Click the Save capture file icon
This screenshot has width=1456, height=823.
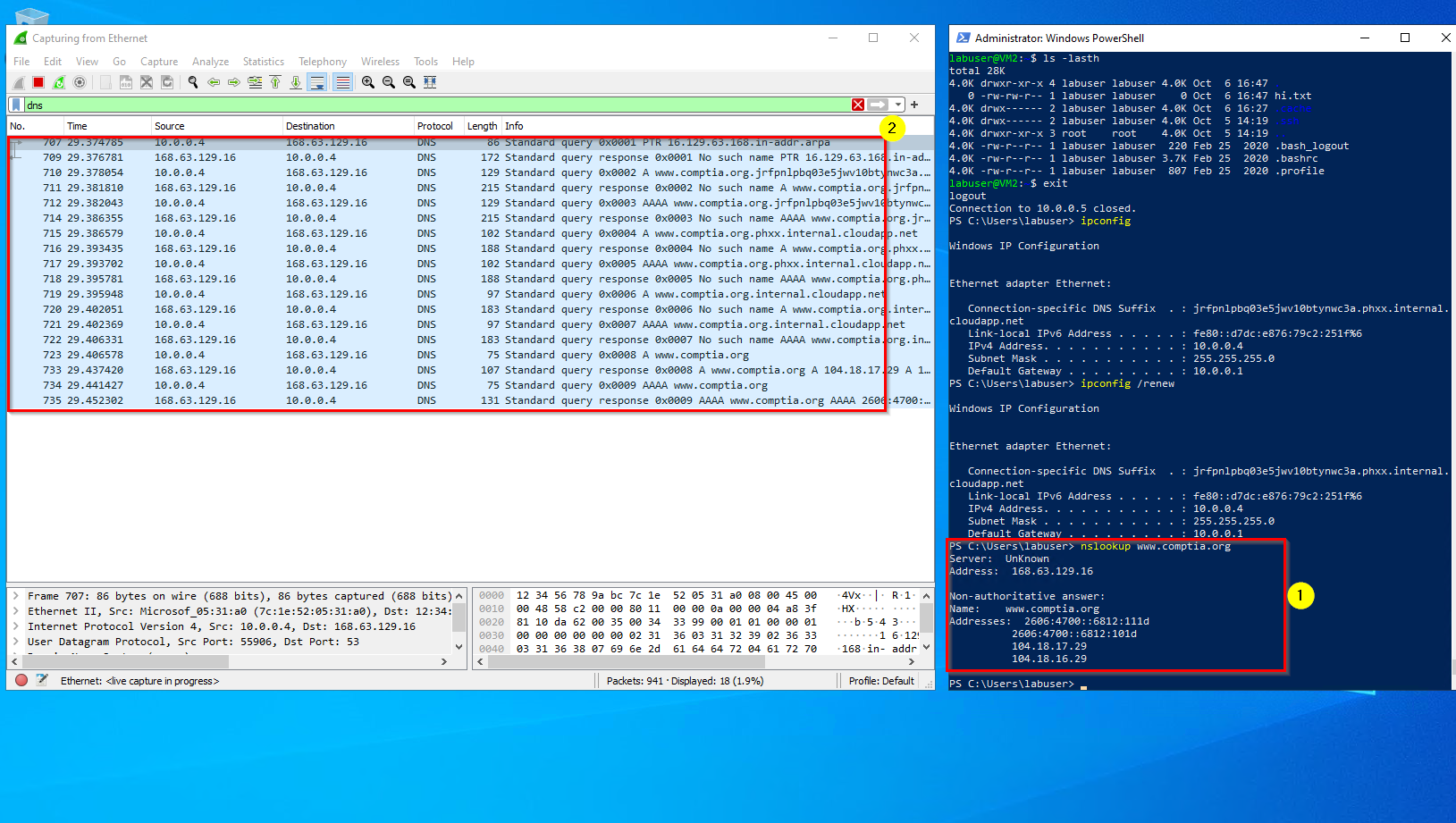[x=126, y=82]
